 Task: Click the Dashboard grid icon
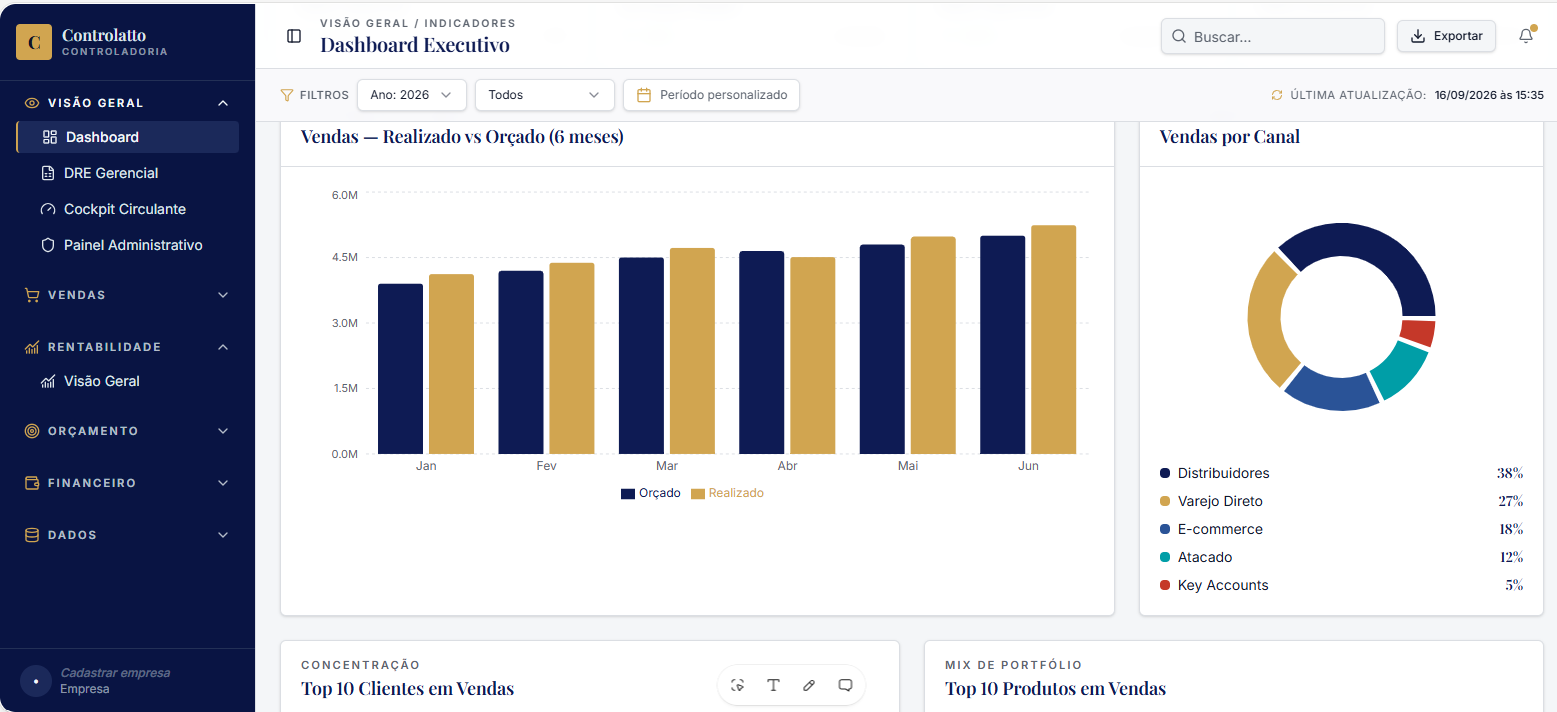pos(50,137)
